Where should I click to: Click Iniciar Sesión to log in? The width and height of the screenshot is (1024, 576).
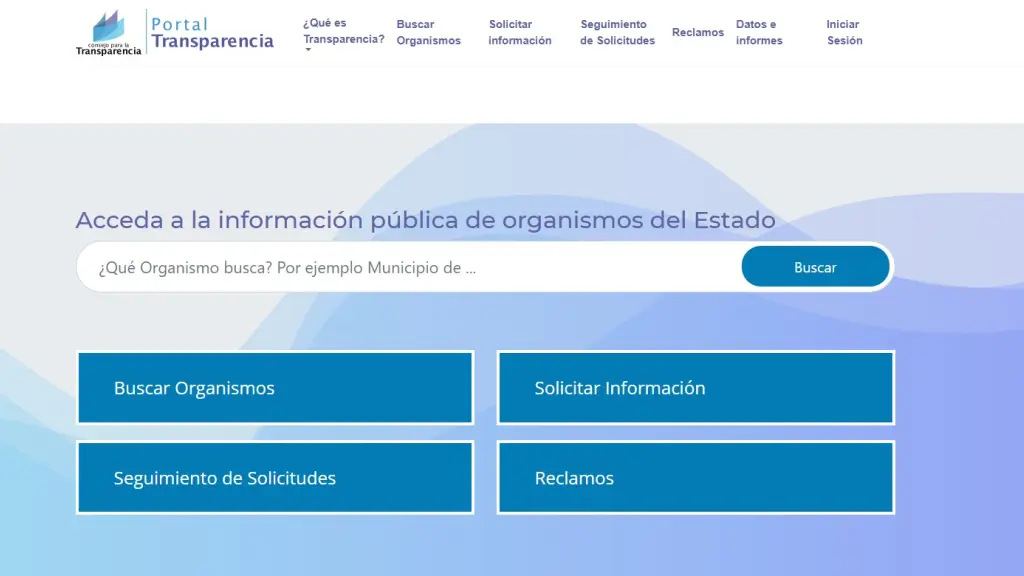pyautogui.click(x=843, y=31)
